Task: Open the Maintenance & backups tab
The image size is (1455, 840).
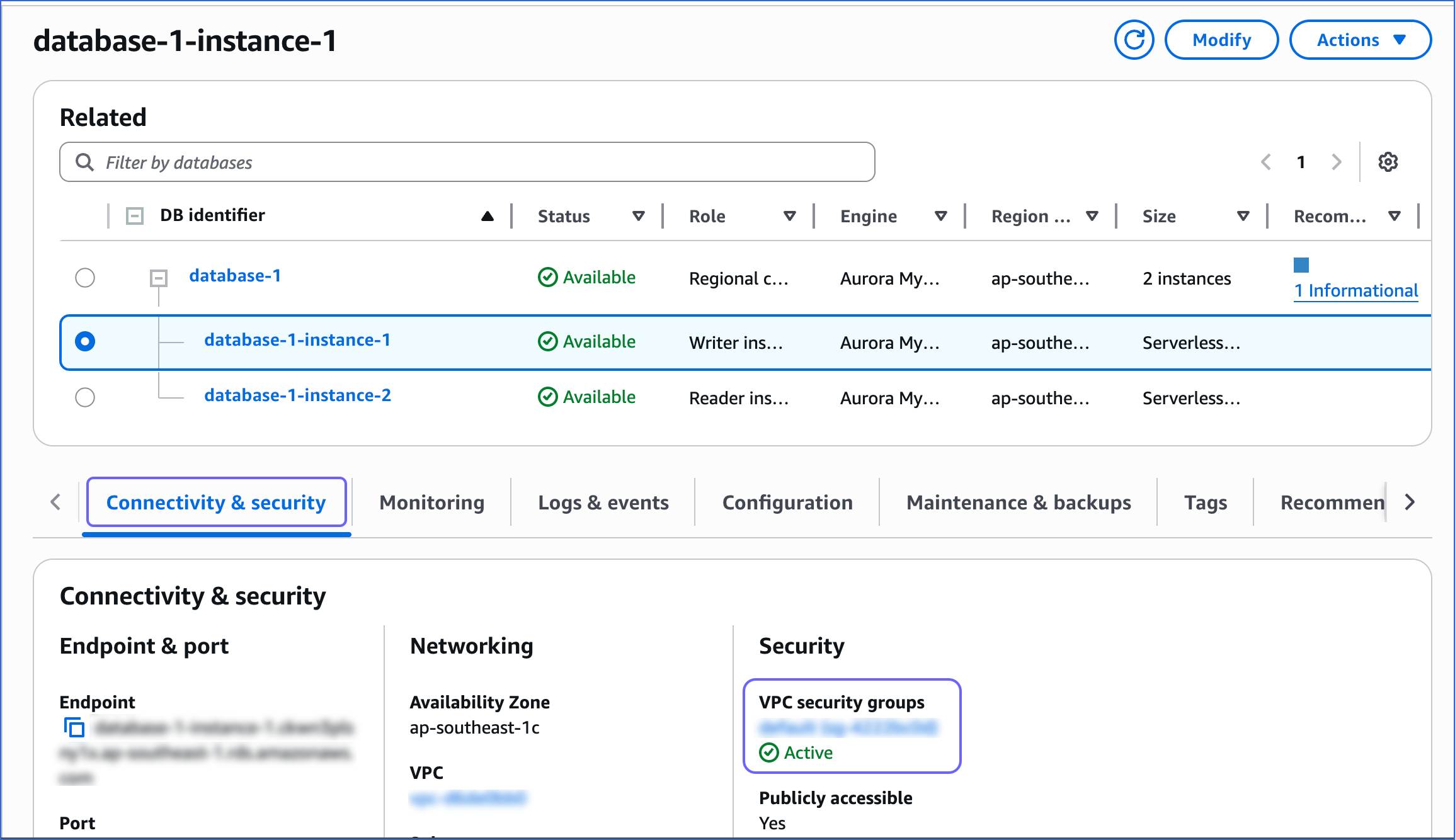Action: tap(1019, 502)
